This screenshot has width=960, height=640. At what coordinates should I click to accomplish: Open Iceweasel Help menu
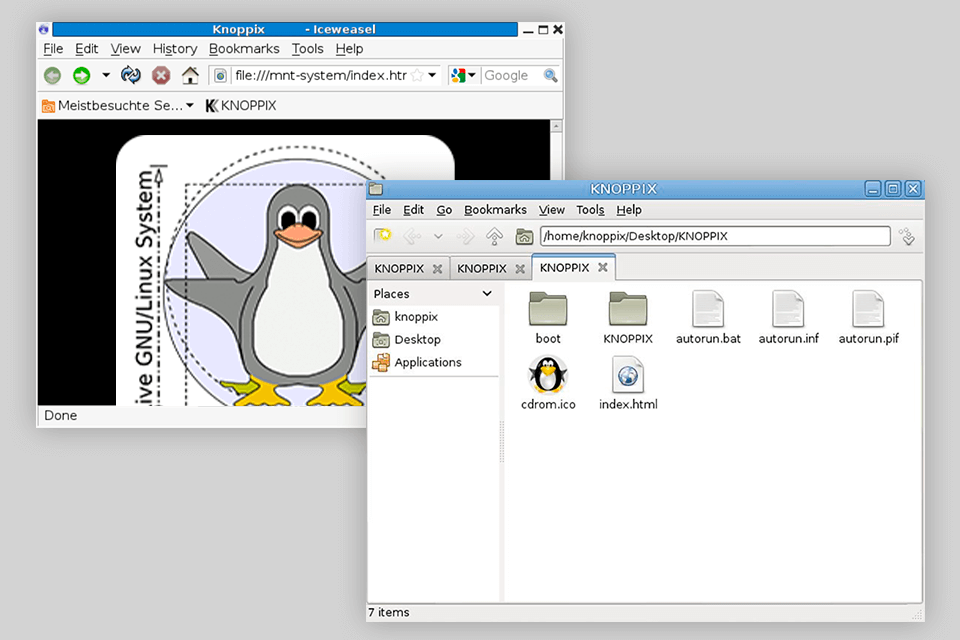(349, 48)
